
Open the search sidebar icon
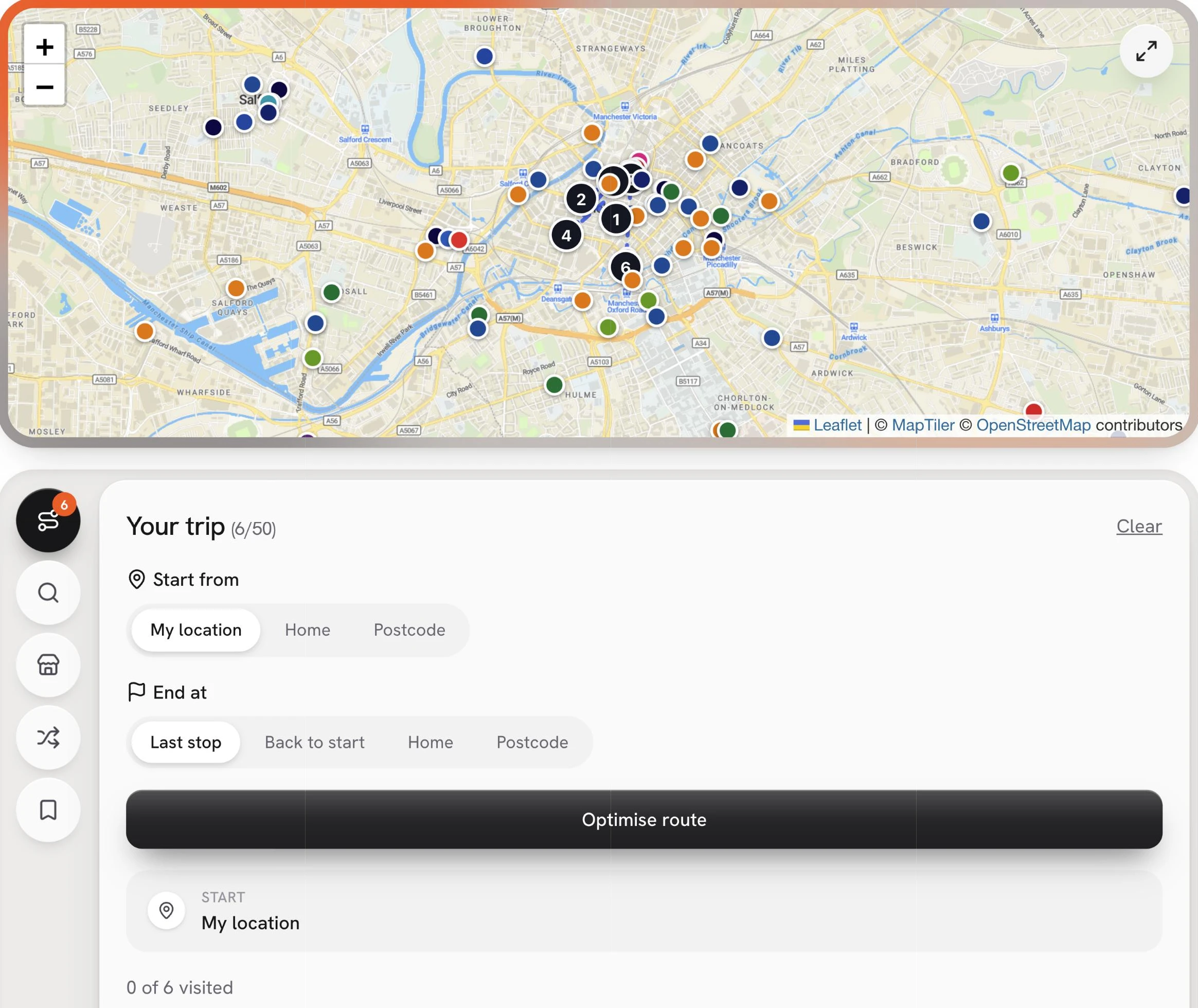pos(48,592)
